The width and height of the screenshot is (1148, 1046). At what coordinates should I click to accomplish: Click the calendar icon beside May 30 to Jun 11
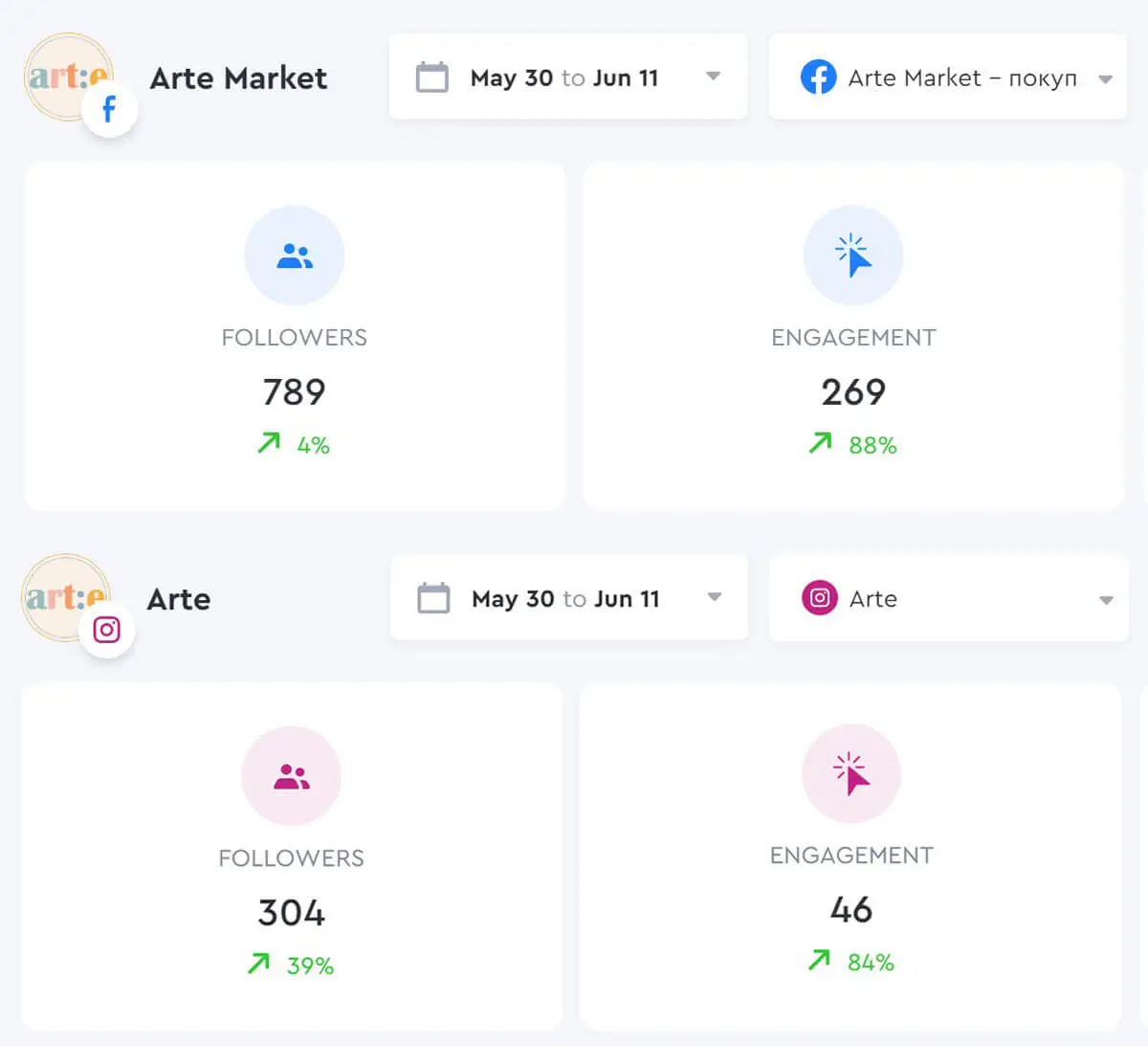433,78
